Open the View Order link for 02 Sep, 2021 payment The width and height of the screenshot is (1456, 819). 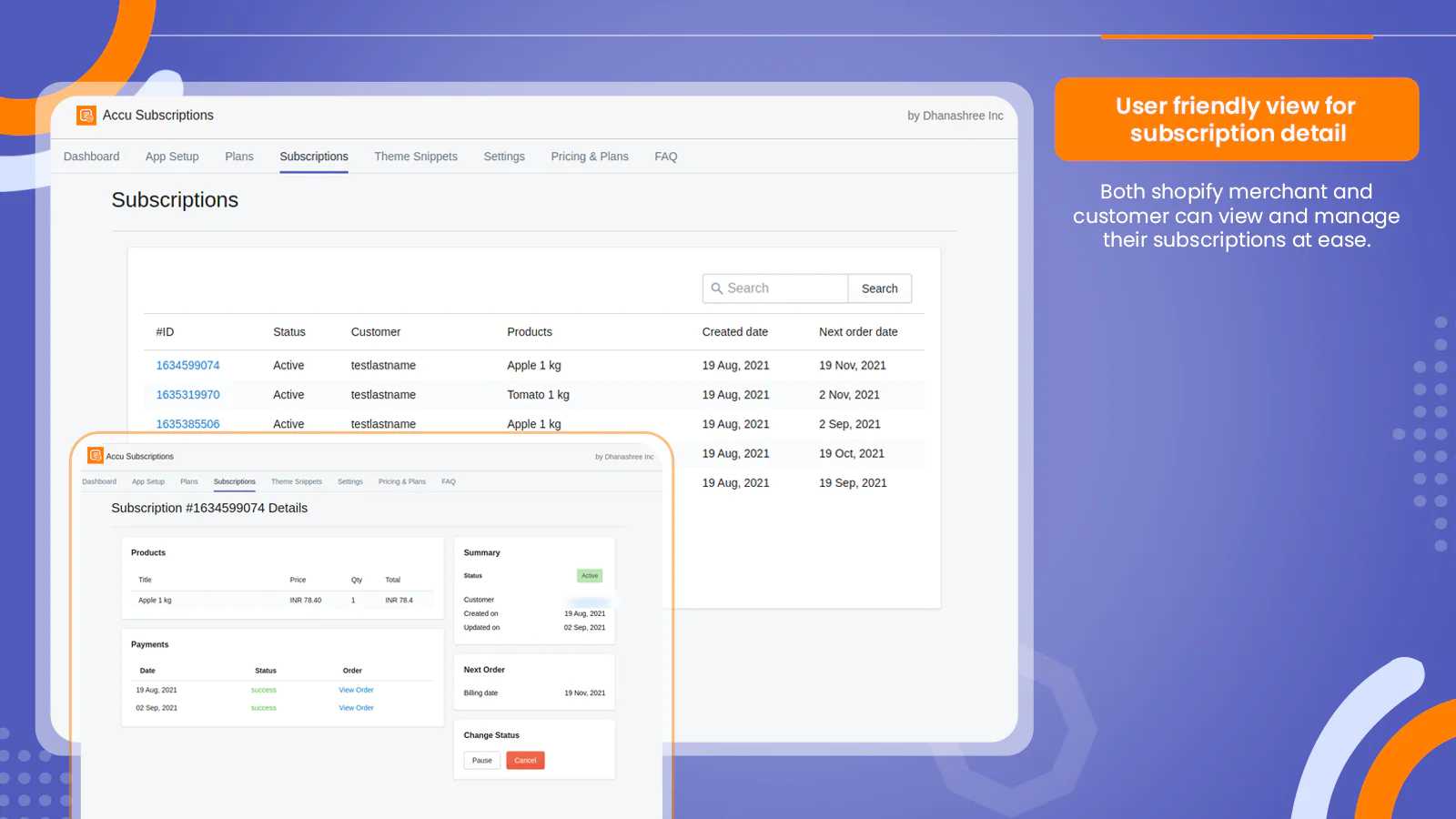pyautogui.click(x=356, y=708)
